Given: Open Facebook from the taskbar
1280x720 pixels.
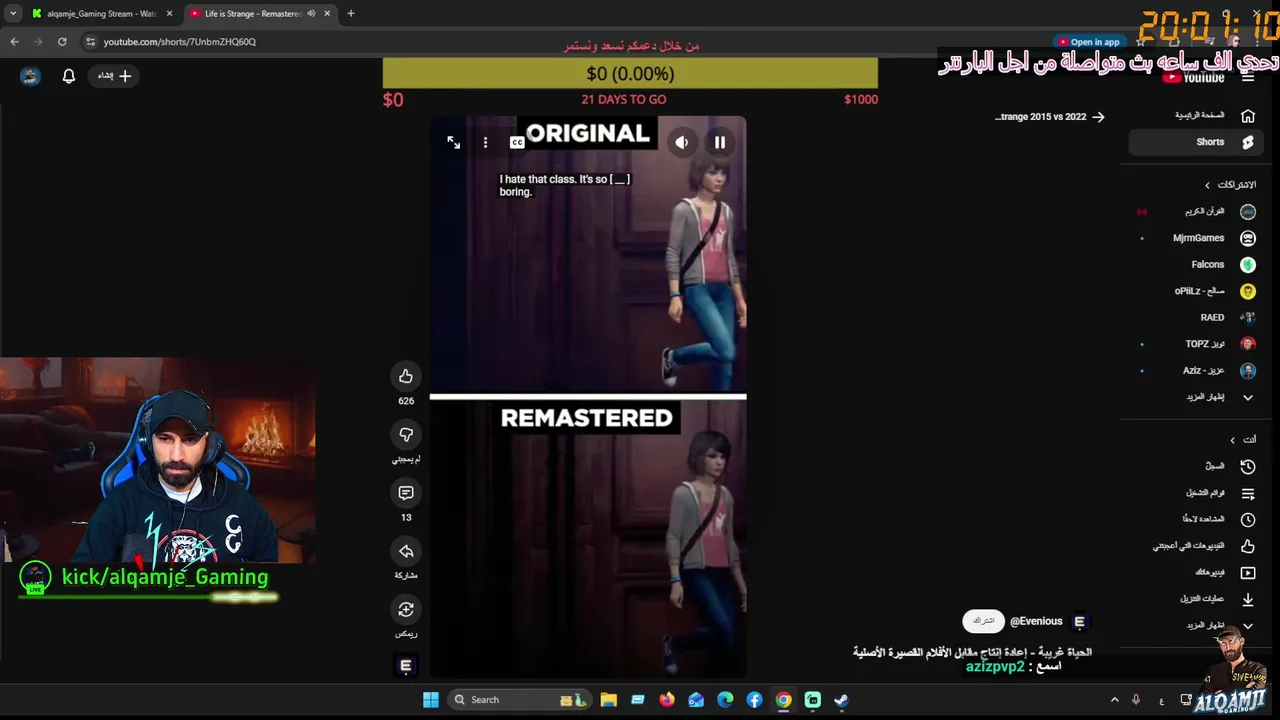Looking at the screenshot, I should tap(754, 700).
